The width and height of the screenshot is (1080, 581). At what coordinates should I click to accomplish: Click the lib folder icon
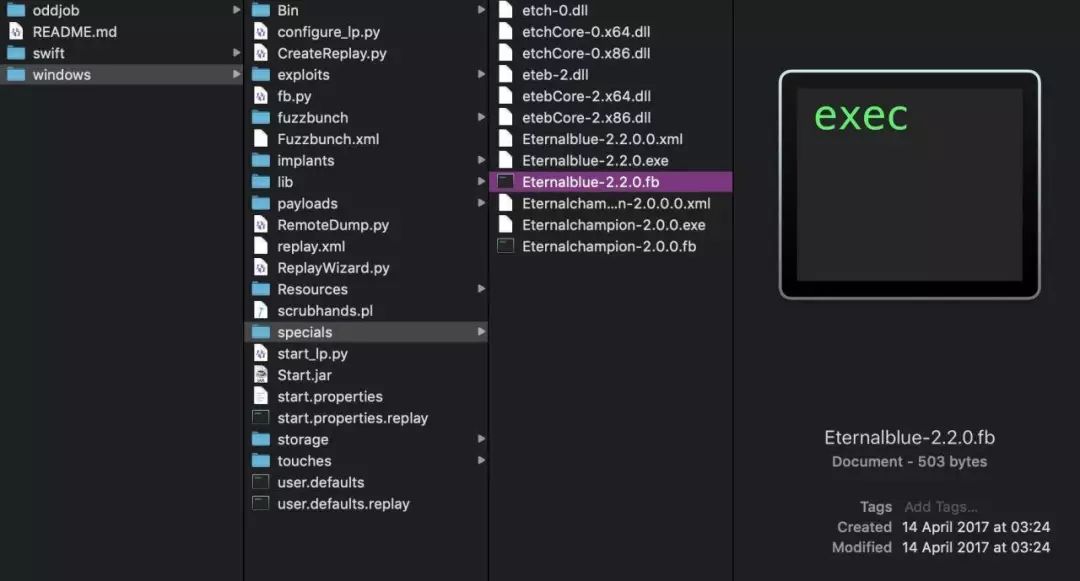(x=260, y=182)
